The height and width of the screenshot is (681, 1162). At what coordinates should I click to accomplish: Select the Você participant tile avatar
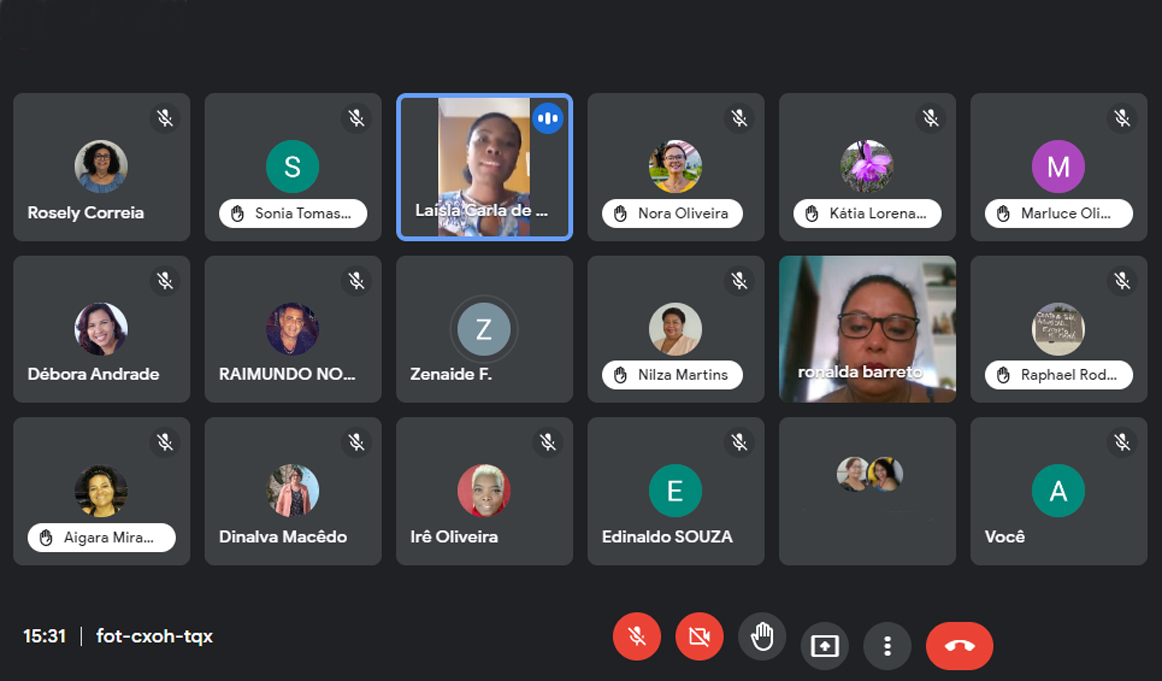click(x=1058, y=491)
